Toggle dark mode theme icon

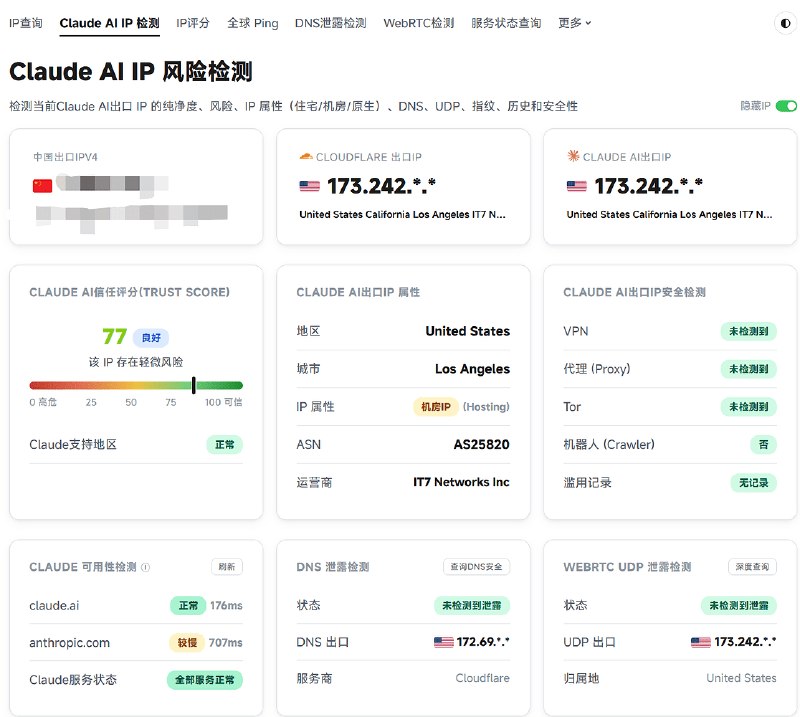coord(785,23)
